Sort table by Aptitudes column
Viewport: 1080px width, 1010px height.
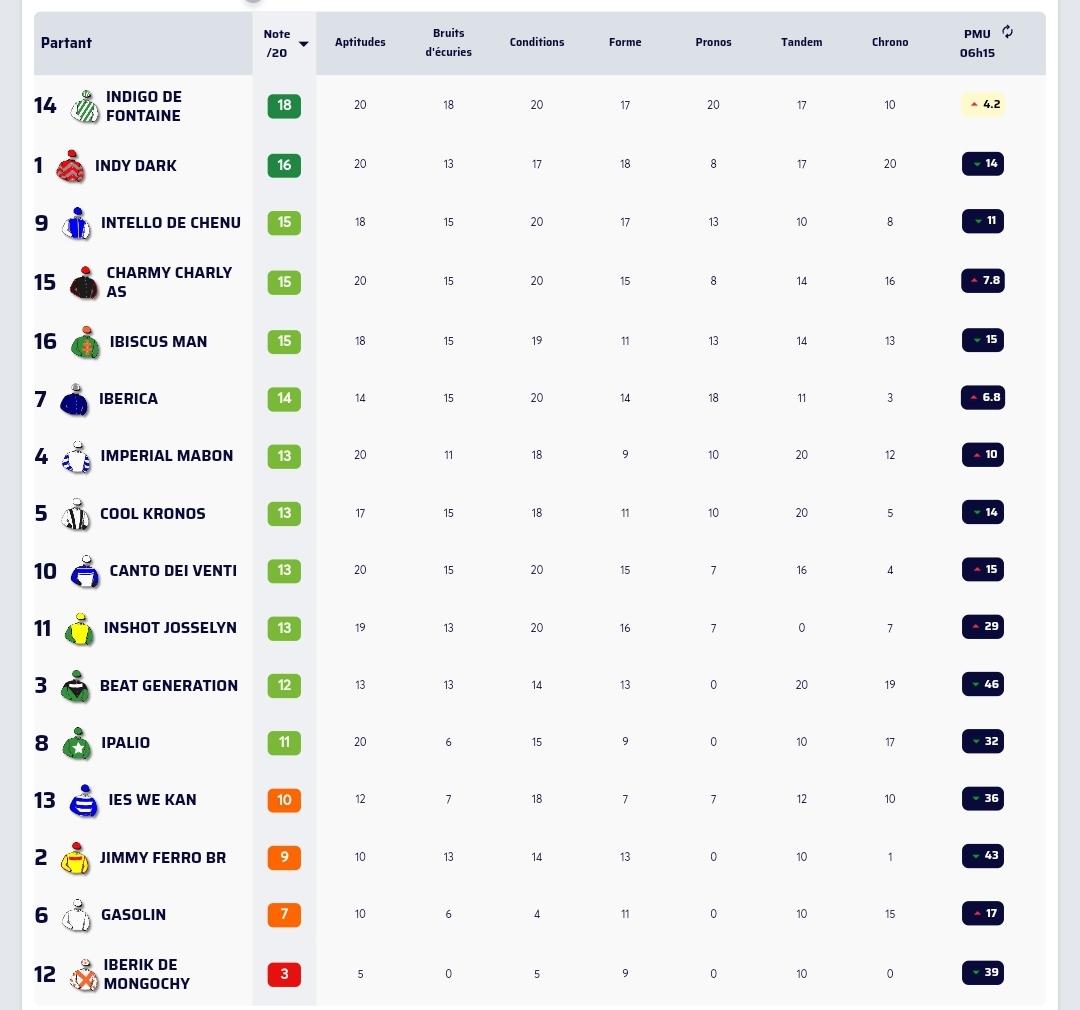(x=360, y=42)
